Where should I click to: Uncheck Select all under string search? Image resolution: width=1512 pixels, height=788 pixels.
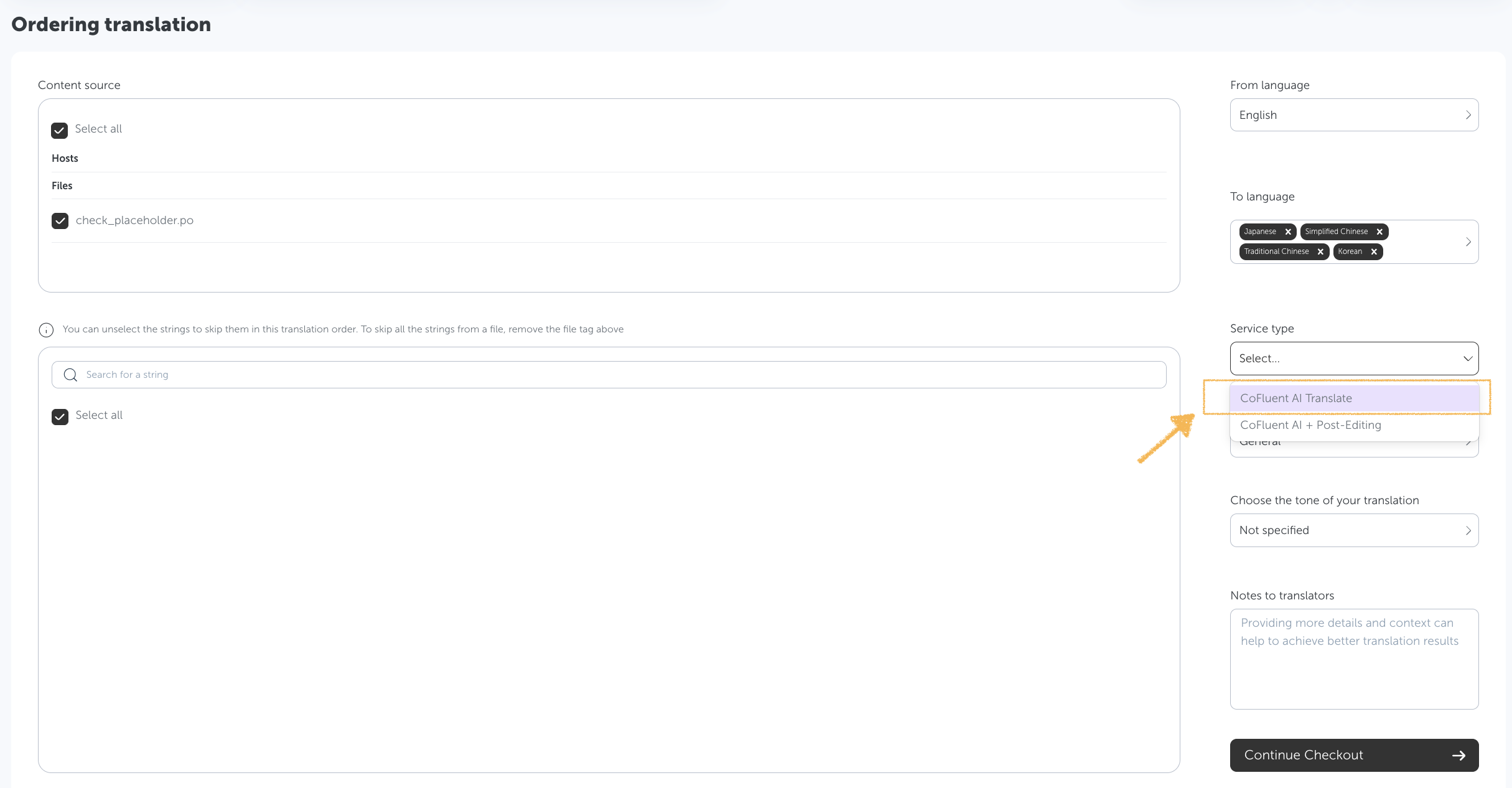tap(60, 416)
